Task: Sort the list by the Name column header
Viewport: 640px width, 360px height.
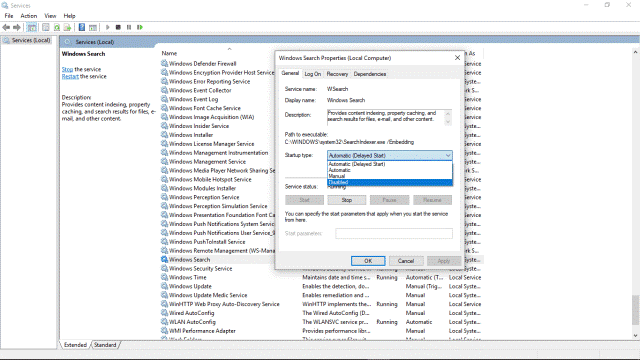Action: click(169, 53)
